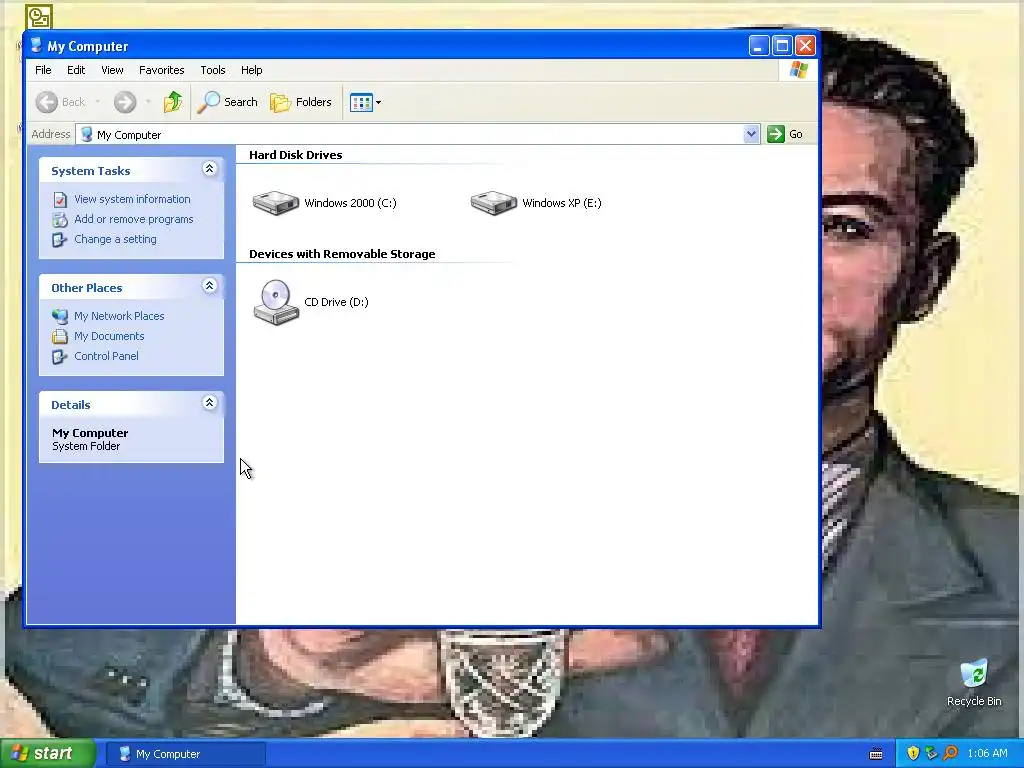Click the Forward arrow icon

[x=125, y=102]
